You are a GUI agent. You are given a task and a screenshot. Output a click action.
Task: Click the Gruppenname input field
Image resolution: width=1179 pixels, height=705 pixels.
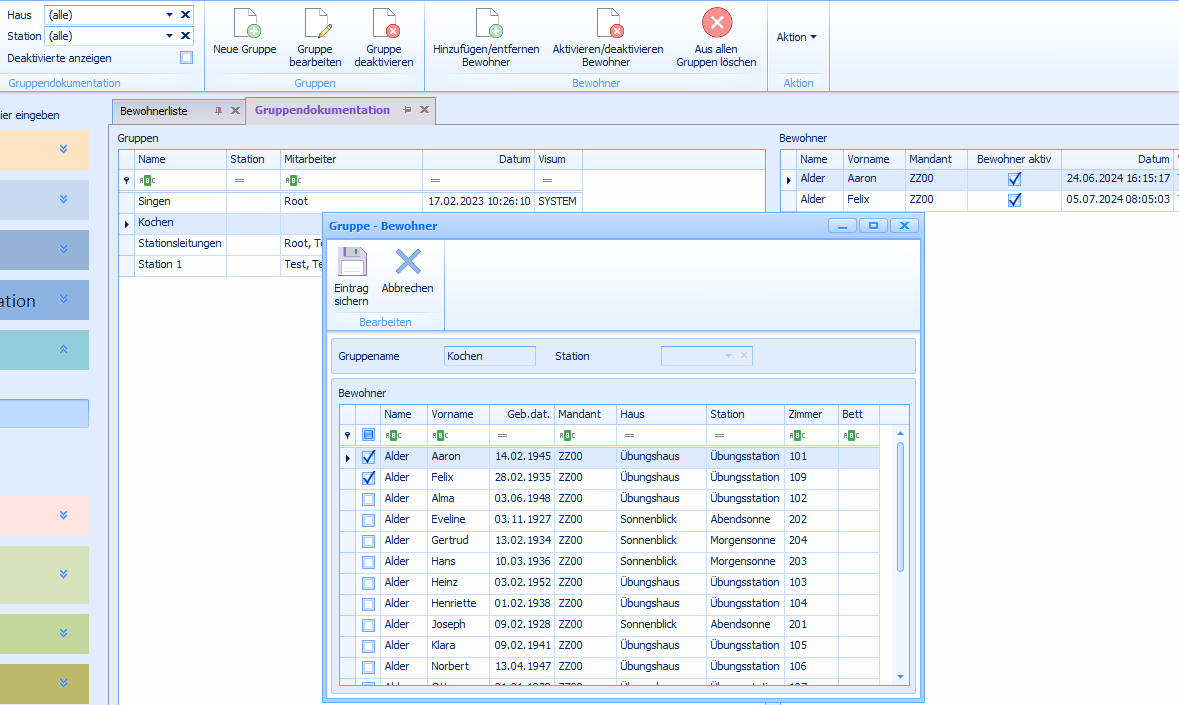489,356
